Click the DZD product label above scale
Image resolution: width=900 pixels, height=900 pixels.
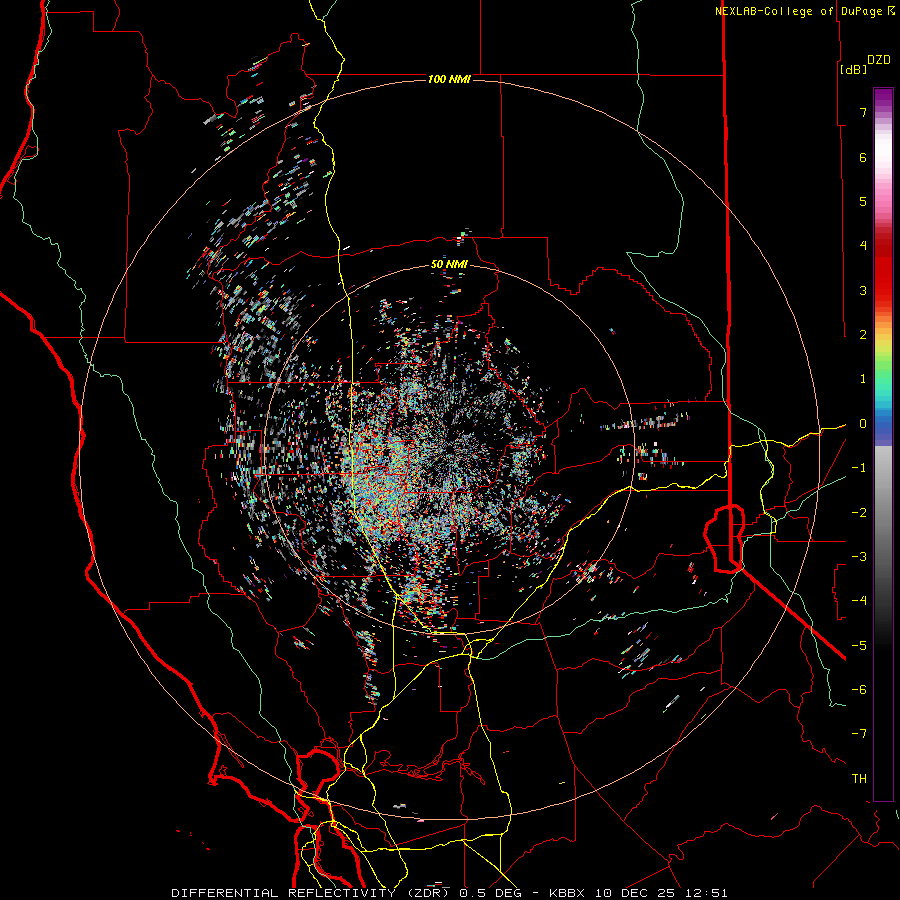879,60
